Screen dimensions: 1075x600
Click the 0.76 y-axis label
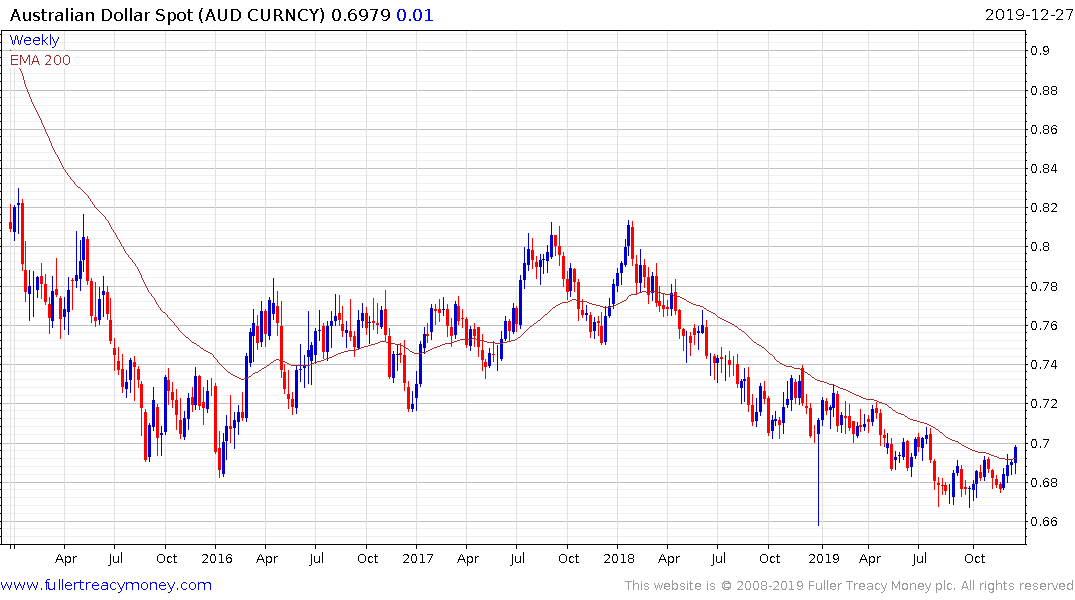(1044, 326)
